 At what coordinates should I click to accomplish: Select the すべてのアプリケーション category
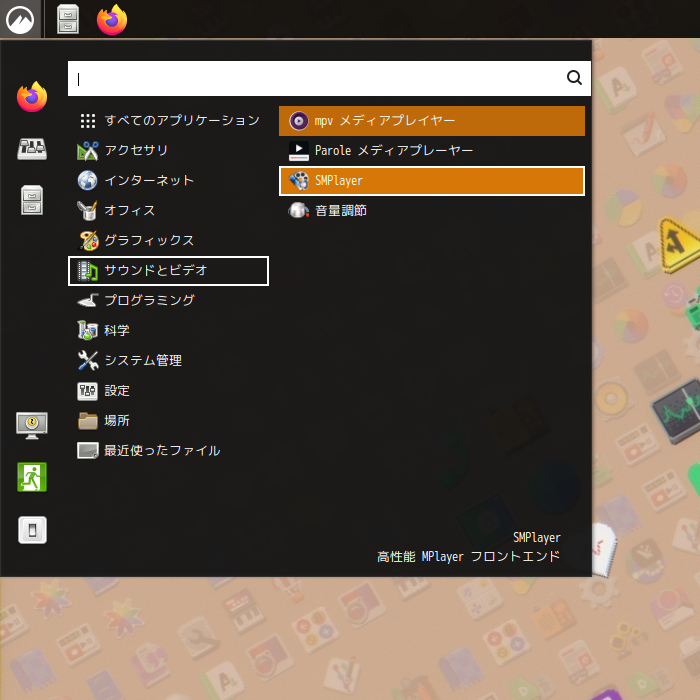(x=168, y=121)
